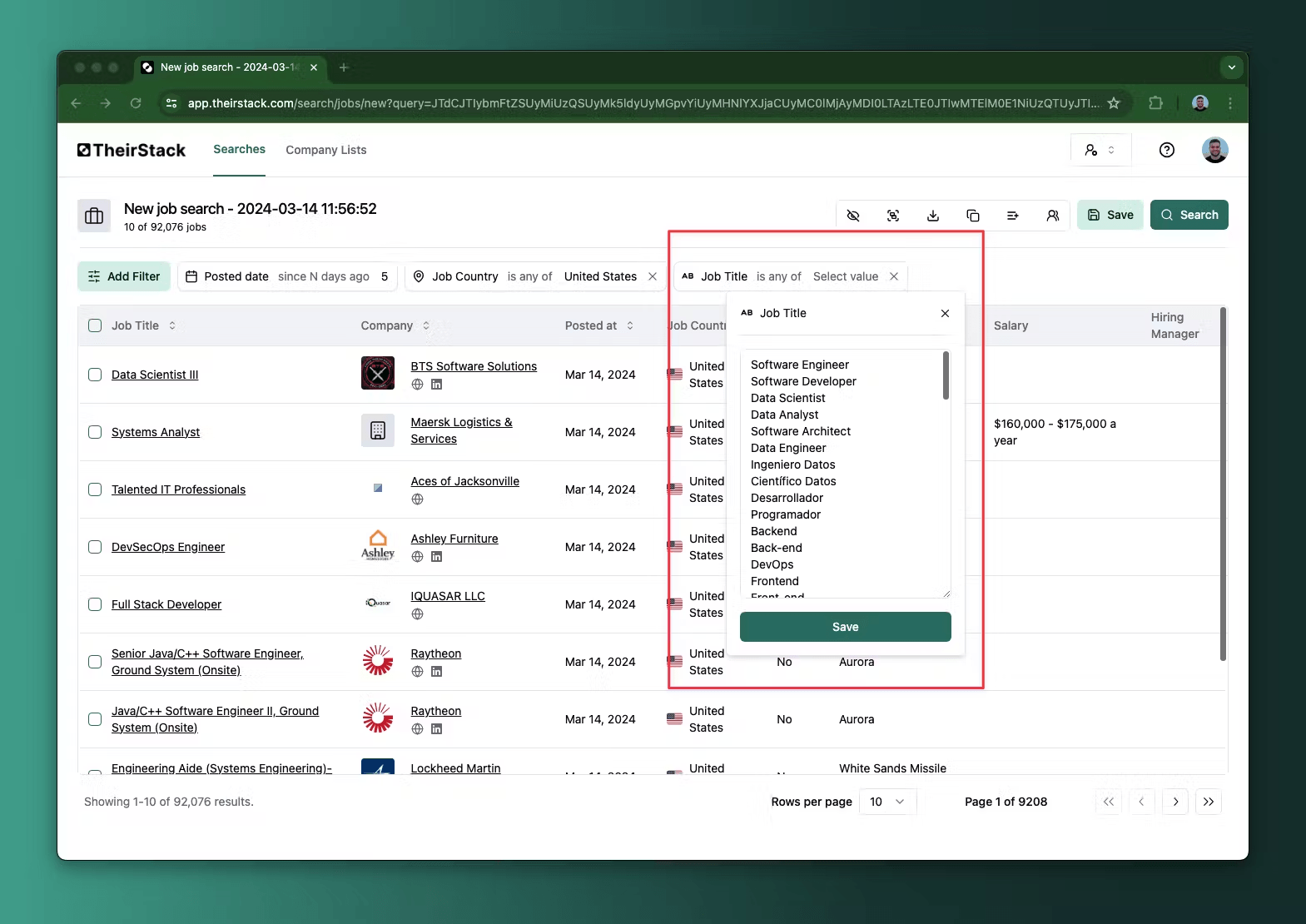The width and height of the screenshot is (1306, 924).
Task: Open the Searches tab
Action: pos(239,149)
